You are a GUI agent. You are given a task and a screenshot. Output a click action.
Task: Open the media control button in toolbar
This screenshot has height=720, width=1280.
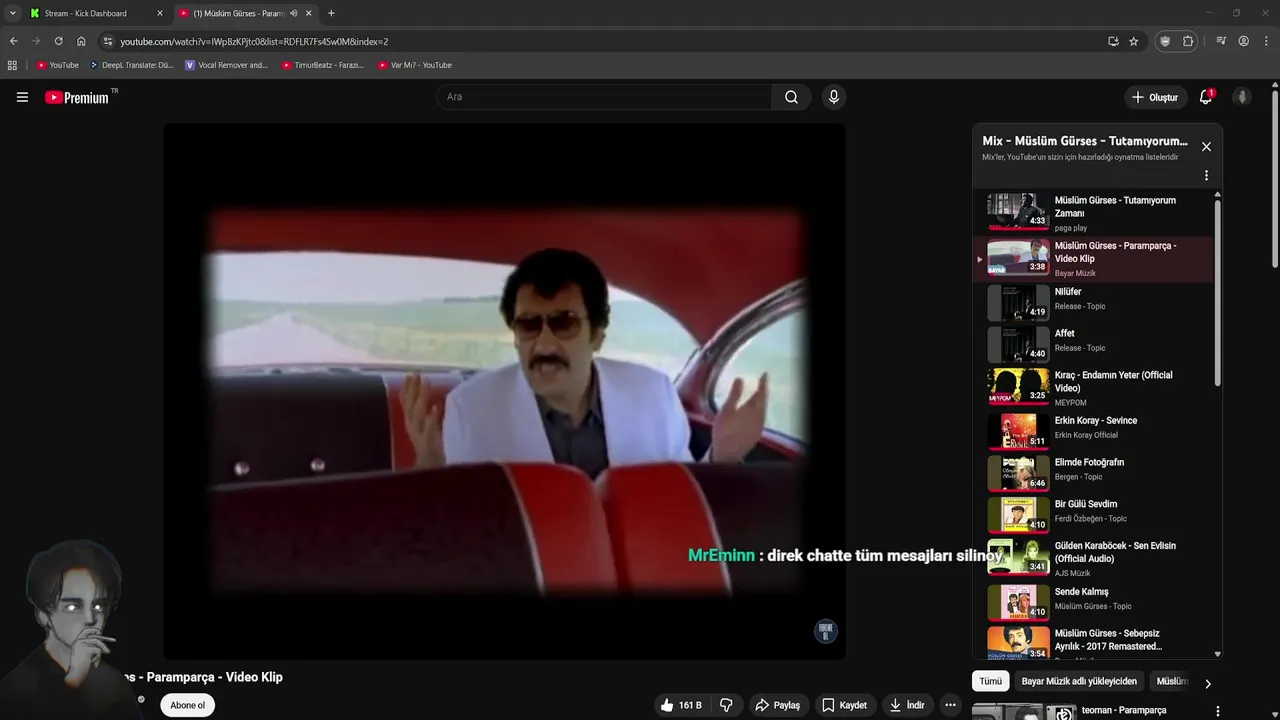1221,41
